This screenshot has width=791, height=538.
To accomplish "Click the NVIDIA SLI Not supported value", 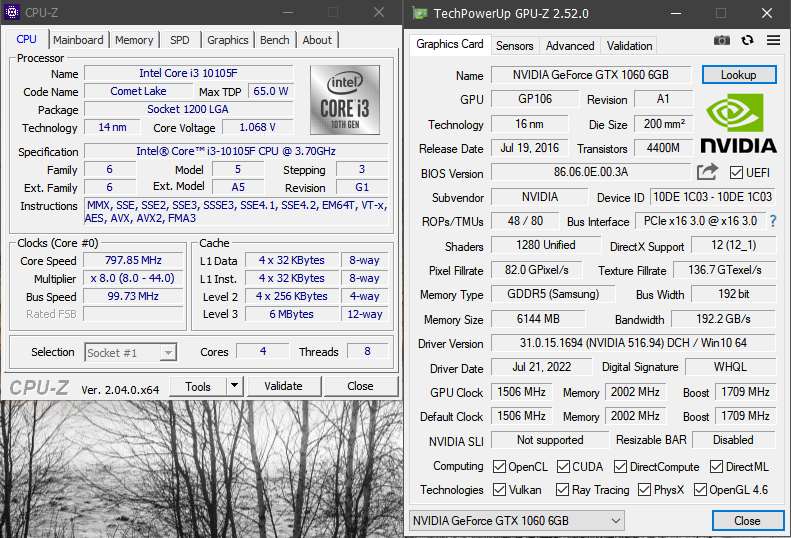I will [550, 440].
